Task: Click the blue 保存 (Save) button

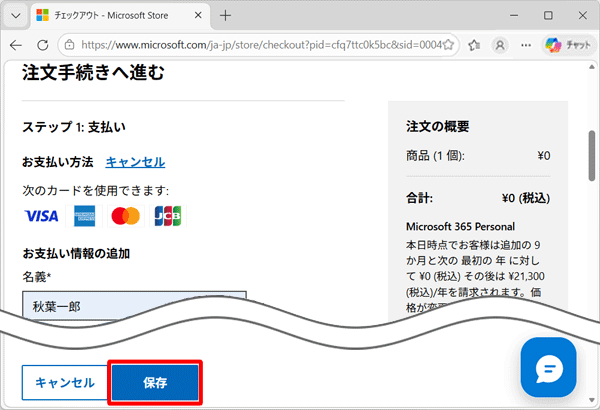Action: point(155,382)
